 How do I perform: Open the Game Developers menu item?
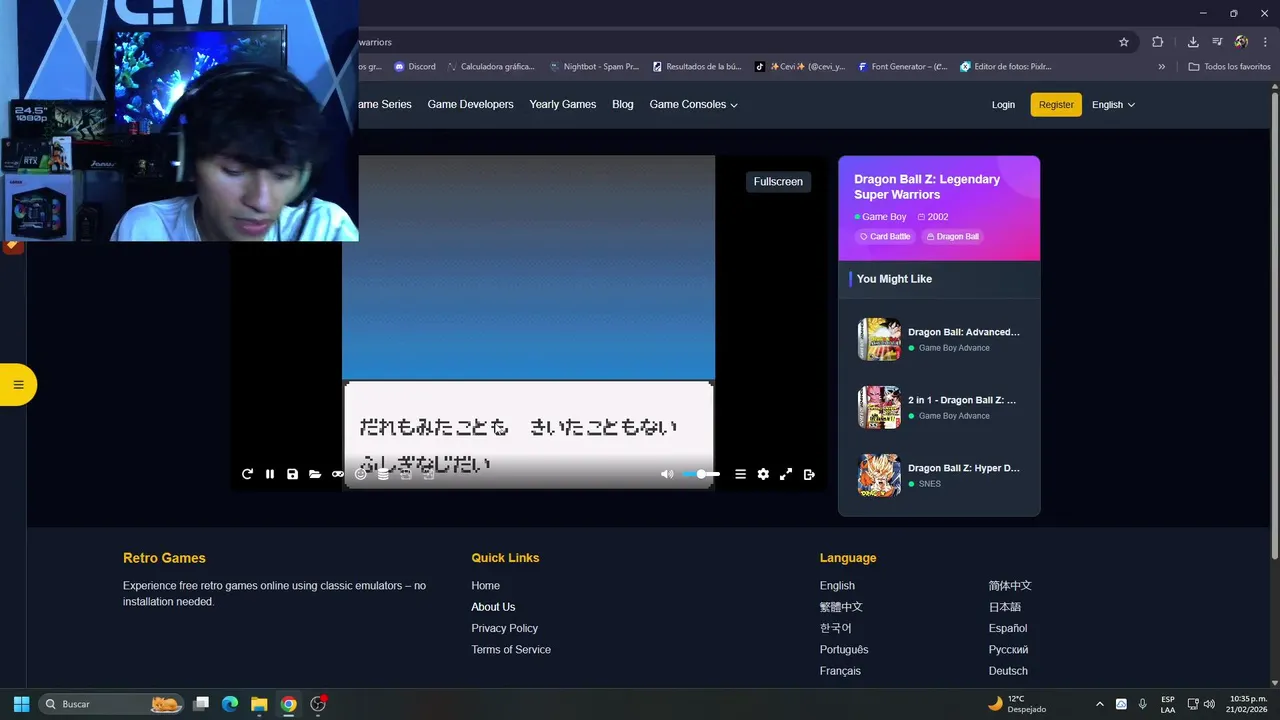(x=470, y=104)
